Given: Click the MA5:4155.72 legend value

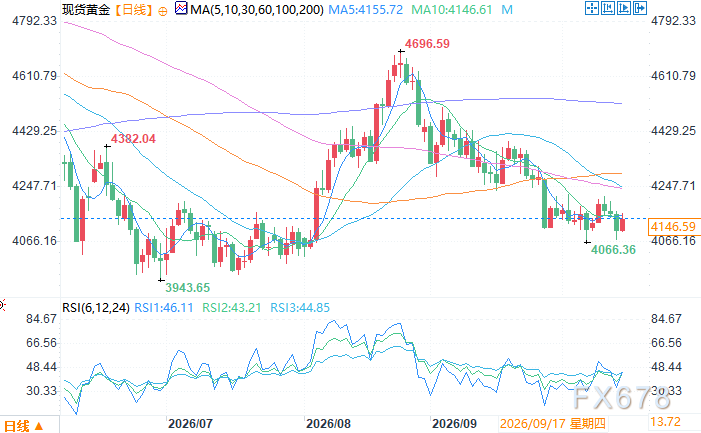Looking at the screenshot, I should 365,9.
